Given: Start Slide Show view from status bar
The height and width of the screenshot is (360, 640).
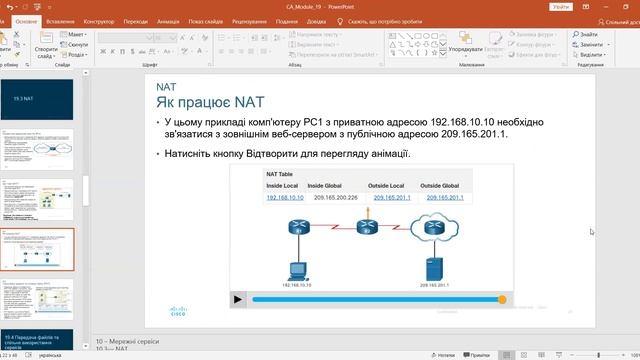Looking at the screenshot, I should click(x=559, y=355).
